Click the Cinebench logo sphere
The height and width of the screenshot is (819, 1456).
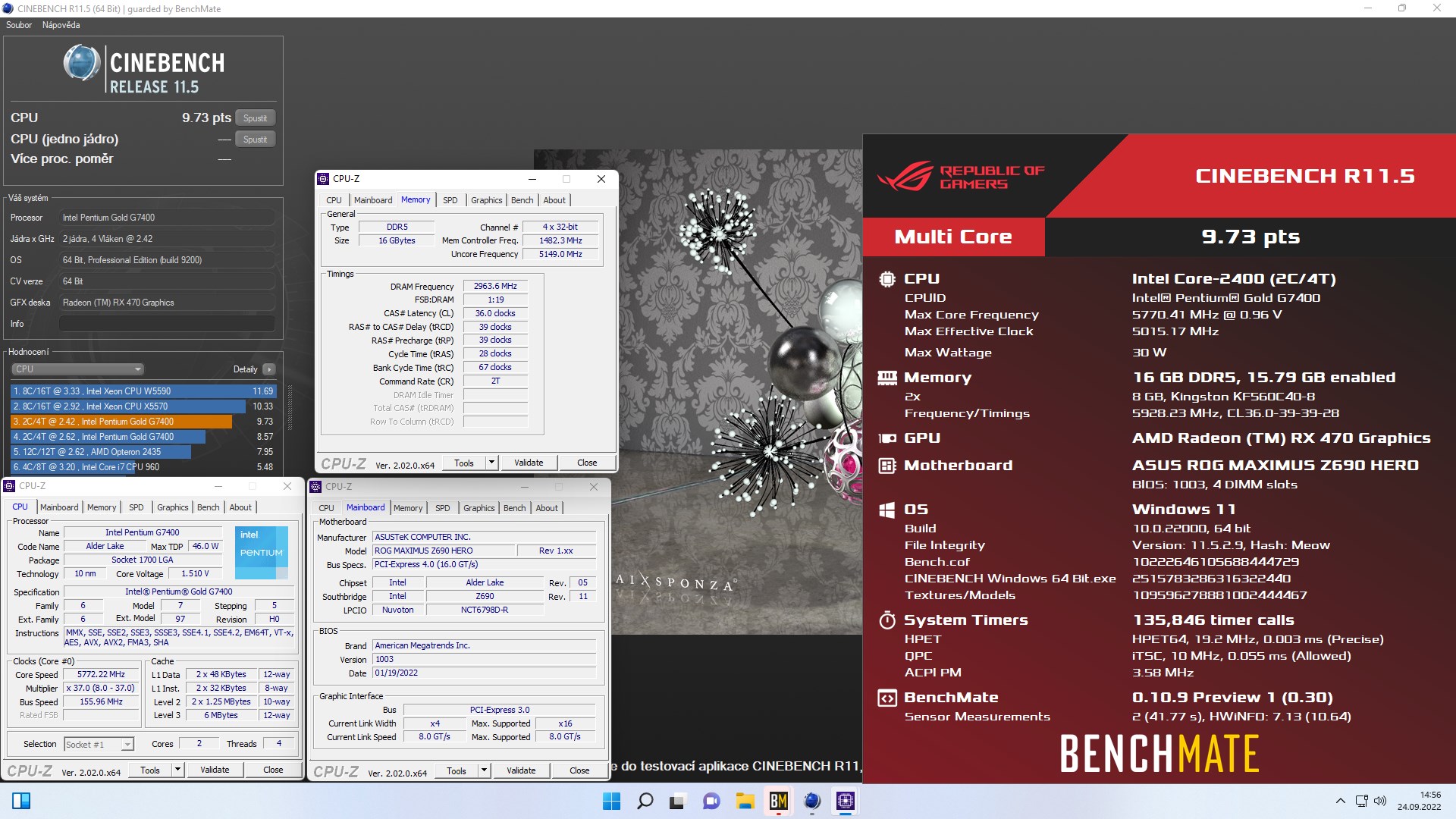[81, 63]
